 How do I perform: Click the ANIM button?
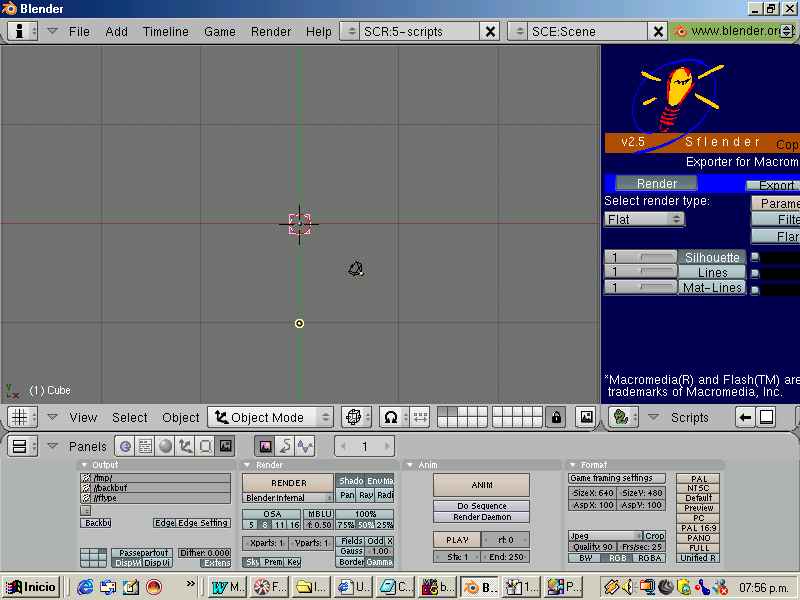tap(482, 485)
